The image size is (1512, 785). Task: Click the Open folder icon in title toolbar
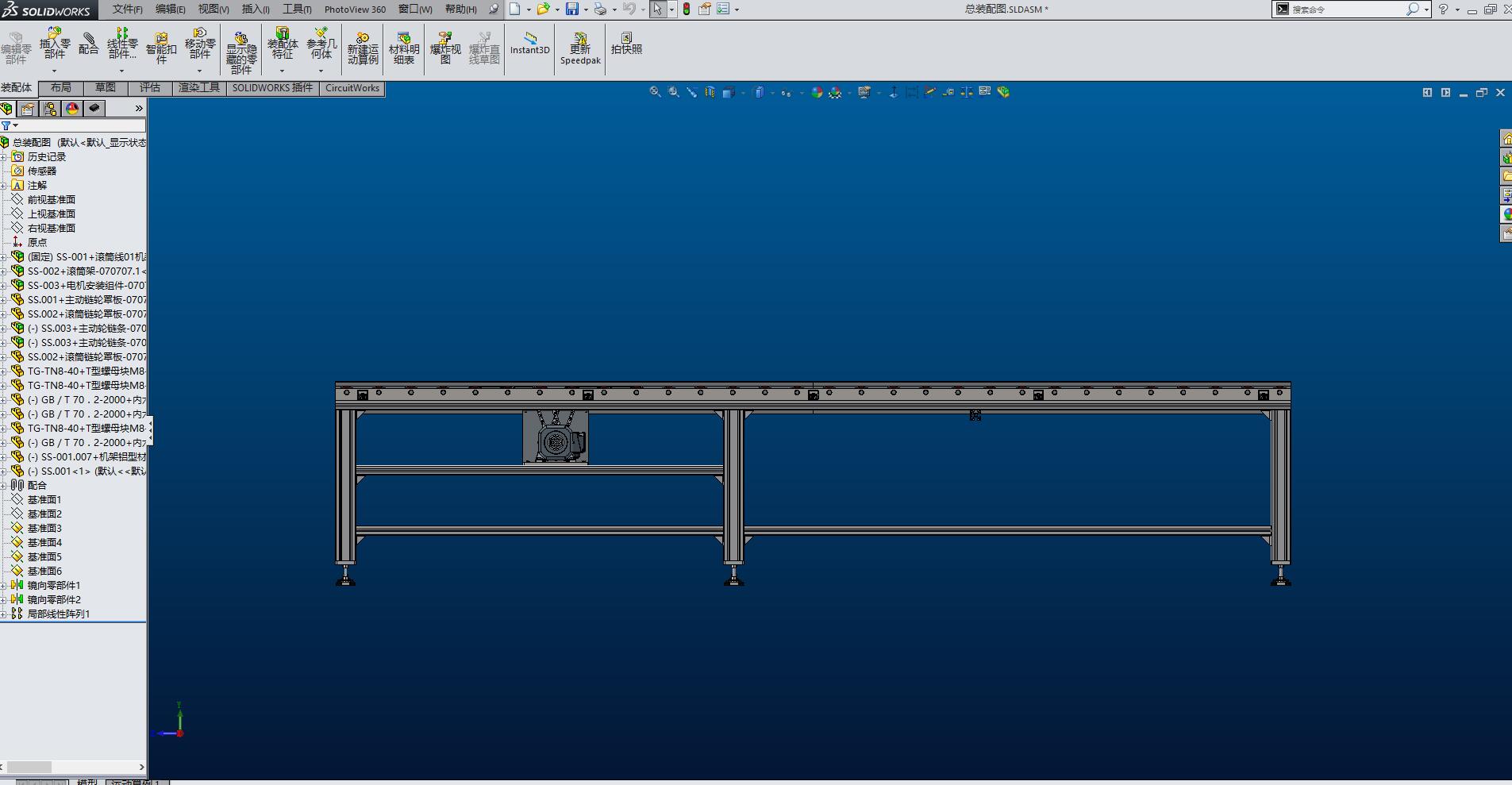tap(543, 10)
